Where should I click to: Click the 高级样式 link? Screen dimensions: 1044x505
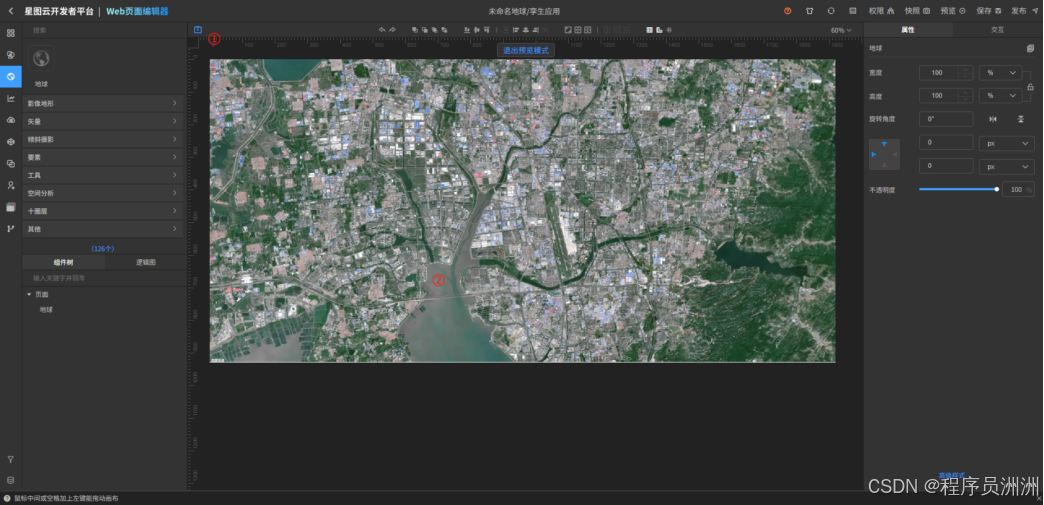(x=951, y=475)
